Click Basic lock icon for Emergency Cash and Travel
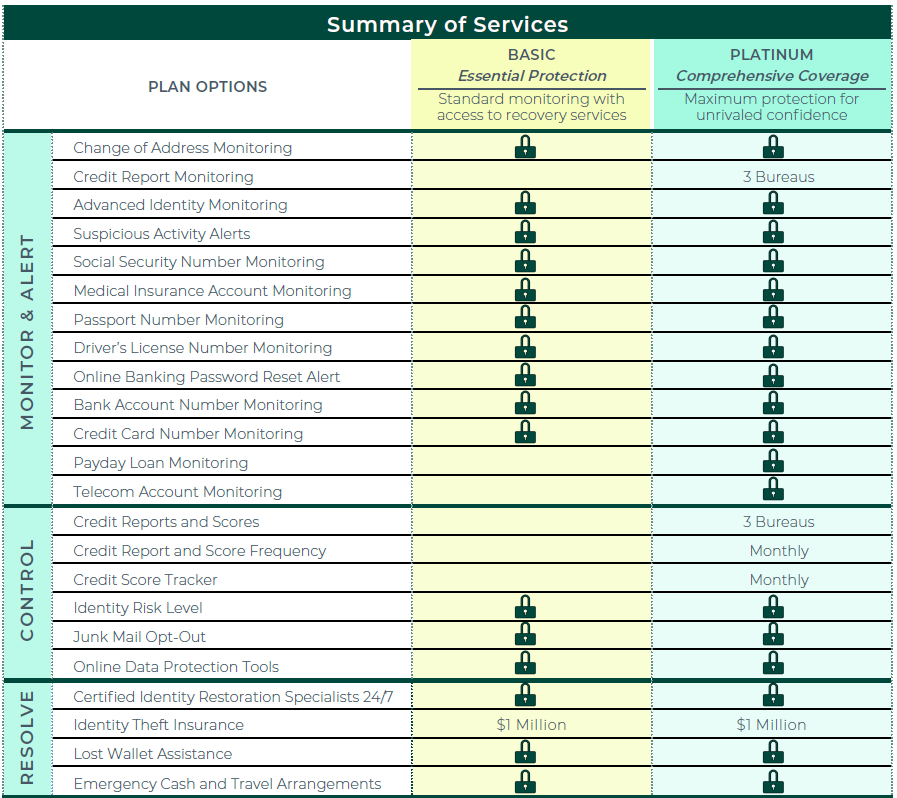This screenshot has height=798, width=897. 525,783
